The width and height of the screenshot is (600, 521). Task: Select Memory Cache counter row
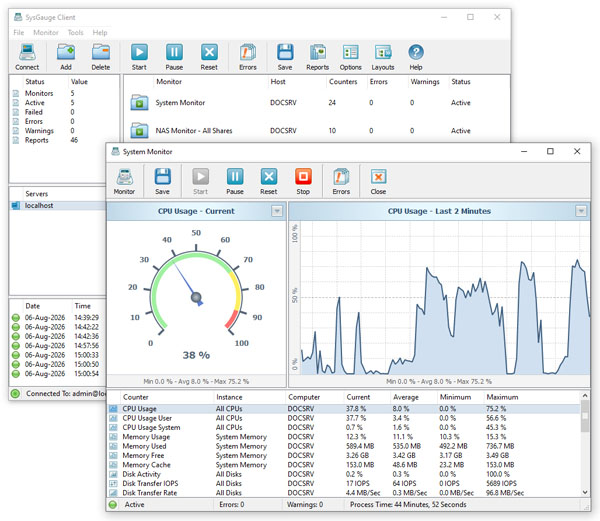click(344, 465)
